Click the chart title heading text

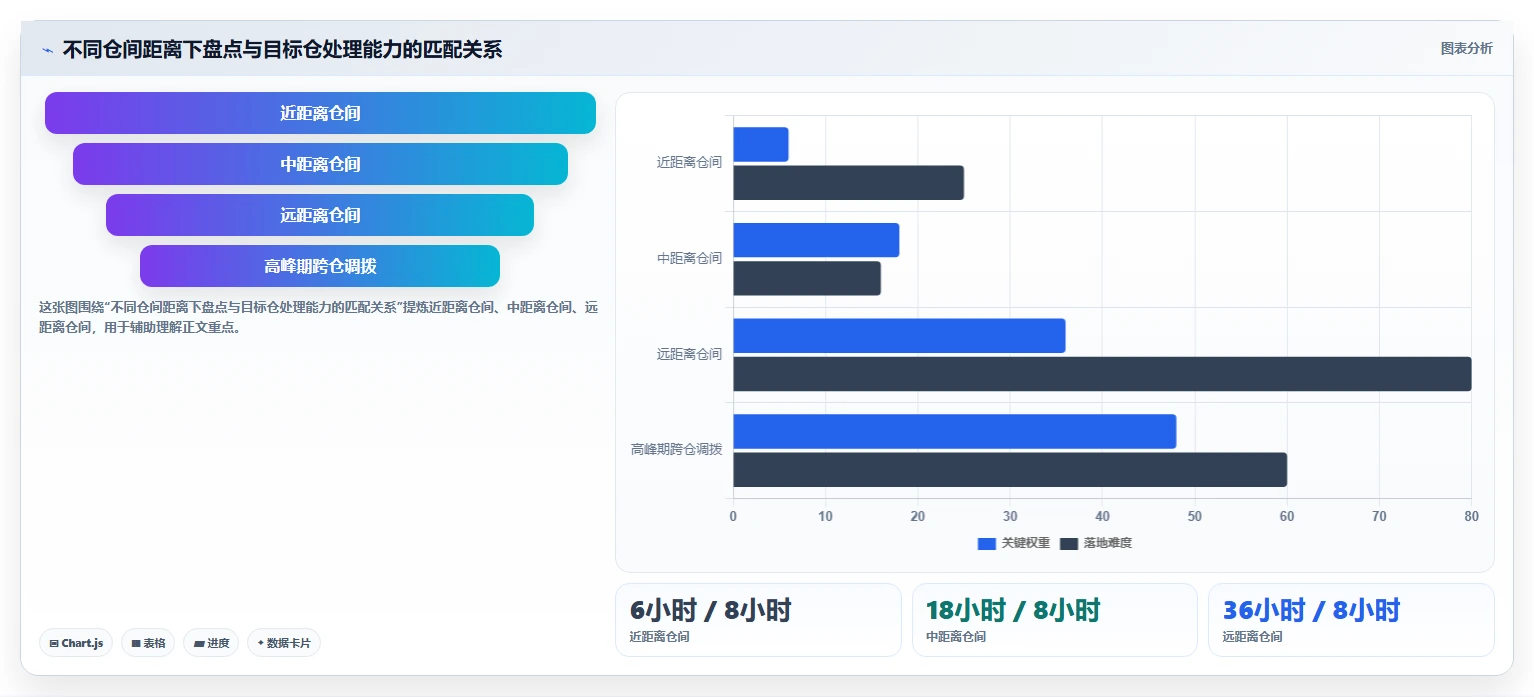point(282,50)
